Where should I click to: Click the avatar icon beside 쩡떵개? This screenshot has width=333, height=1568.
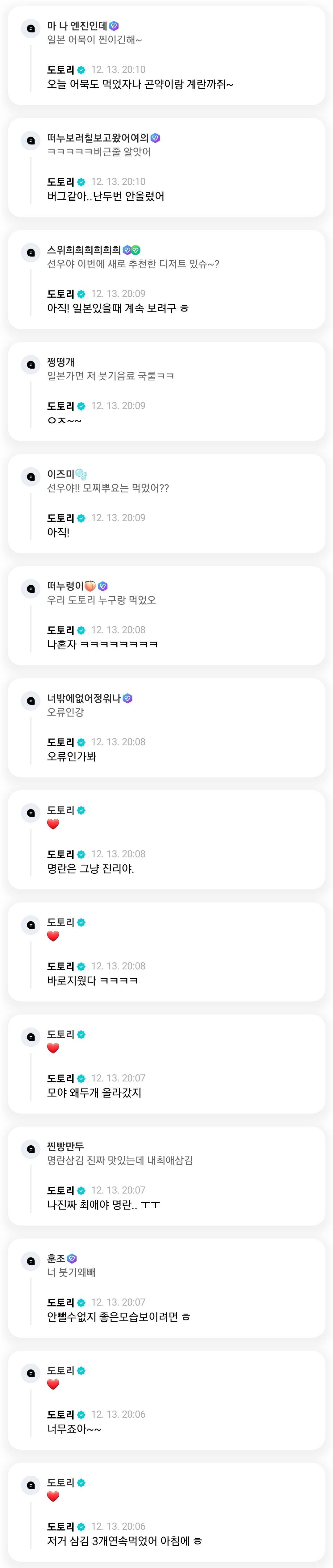click(x=31, y=365)
